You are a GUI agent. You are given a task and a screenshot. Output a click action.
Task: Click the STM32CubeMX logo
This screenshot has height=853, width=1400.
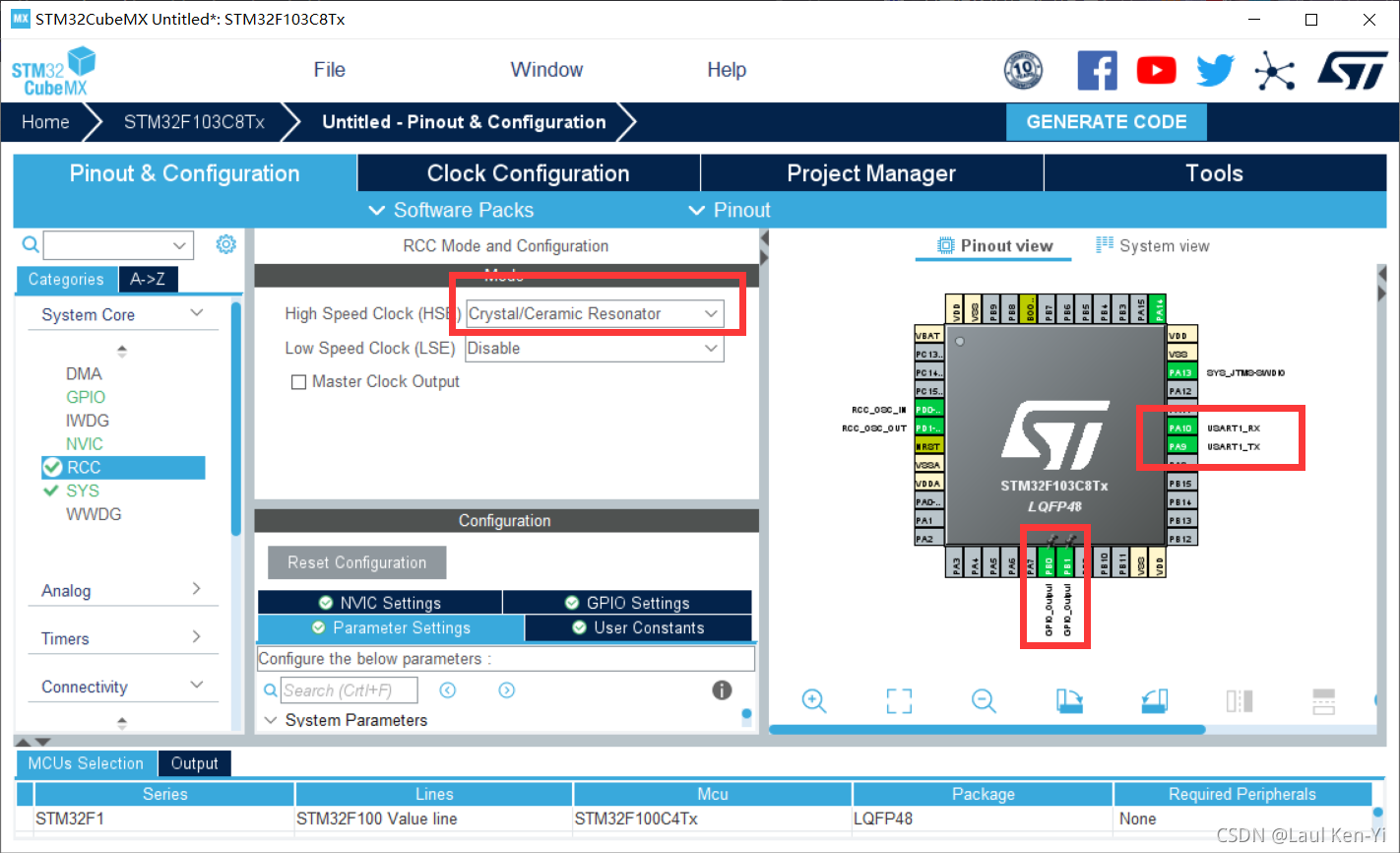(54, 71)
